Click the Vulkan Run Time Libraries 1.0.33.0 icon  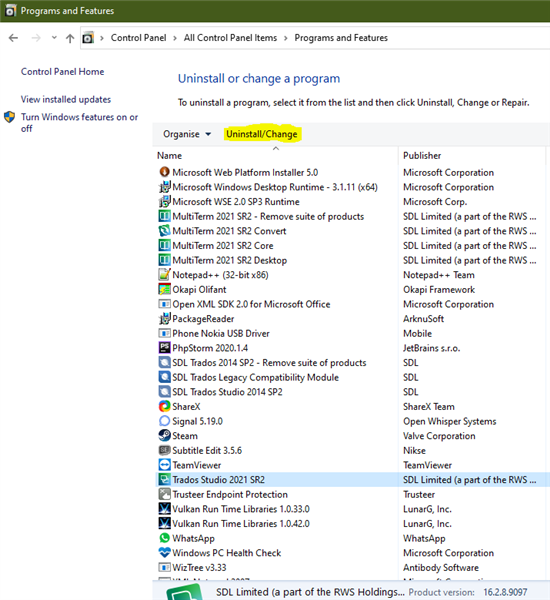point(164,509)
